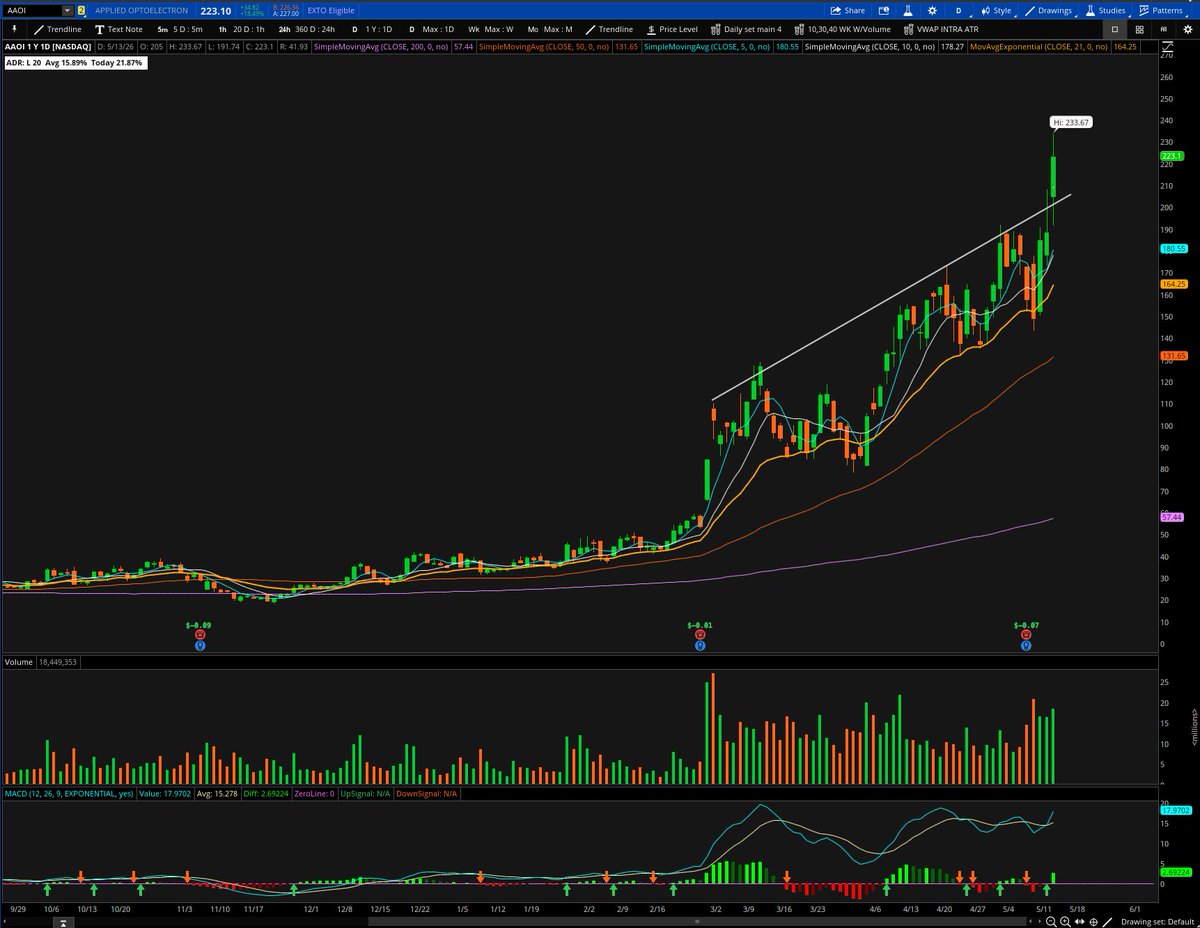
Task: Load the 10,30,40 WK W/Volume study set
Action: [x=842, y=29]
